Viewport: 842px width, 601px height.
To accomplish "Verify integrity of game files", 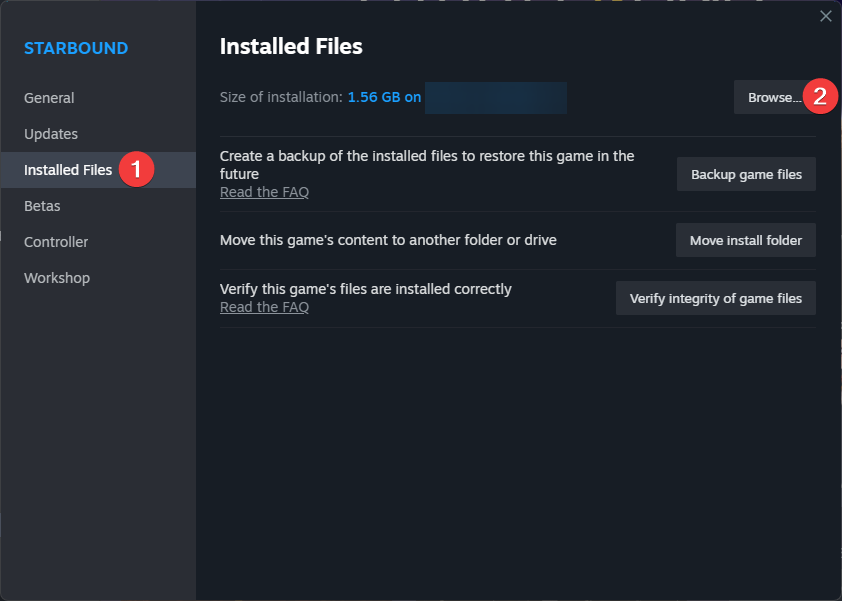I will pos(715,298).
